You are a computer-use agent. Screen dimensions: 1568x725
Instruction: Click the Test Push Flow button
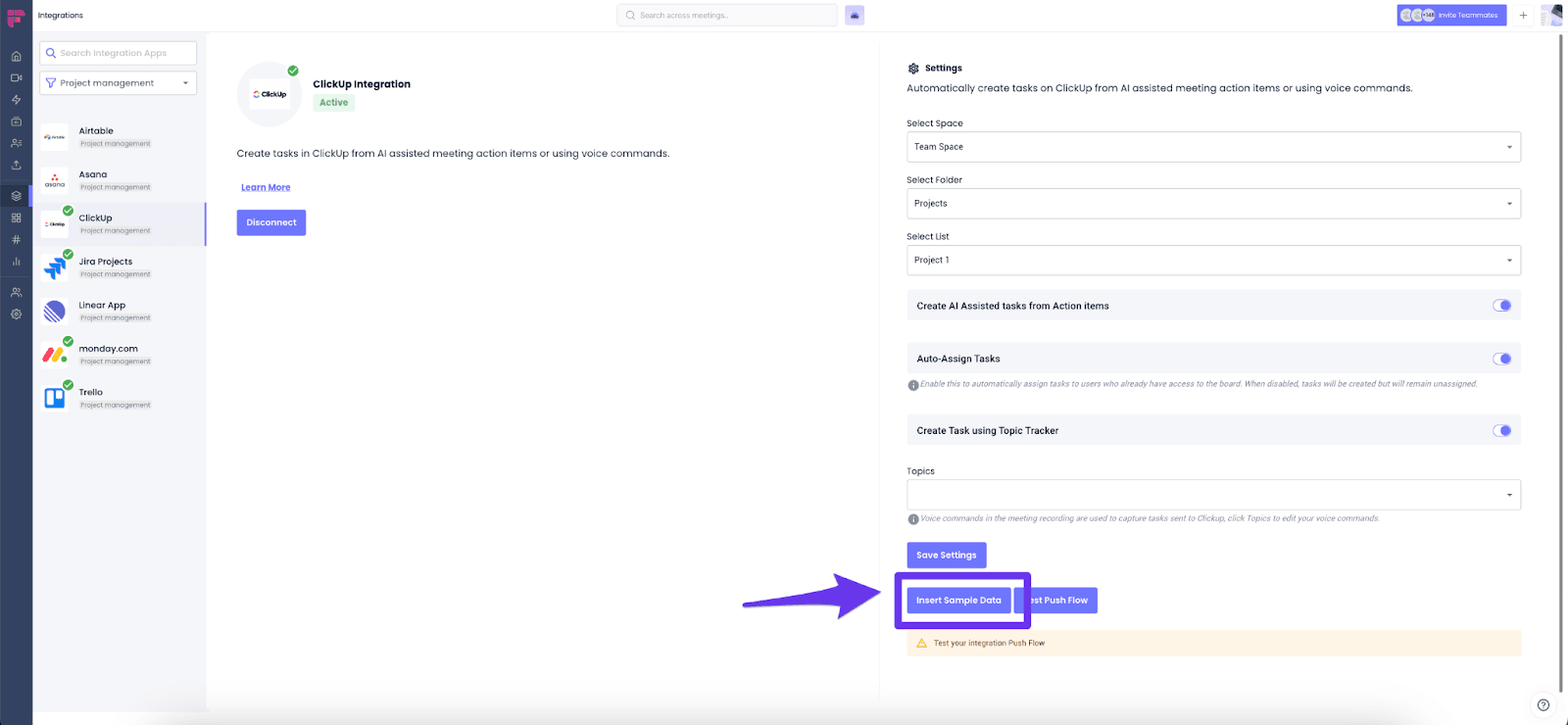pyautogui.click(x=1057, y=601)
